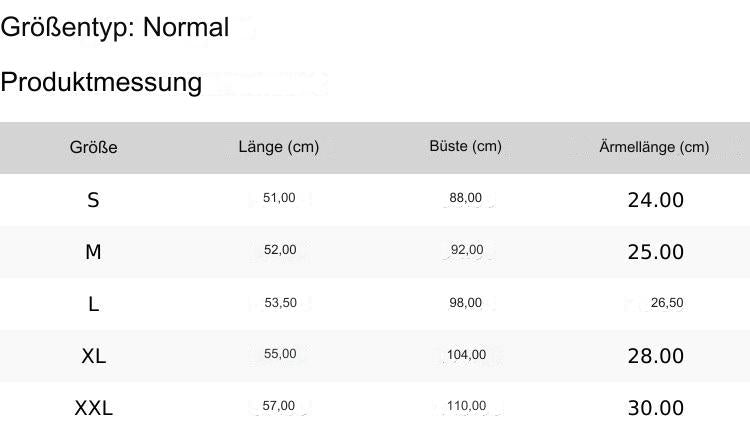
Task: Click the 88,00 bust value
Action: pyautogui.click(x=466, y=198)
